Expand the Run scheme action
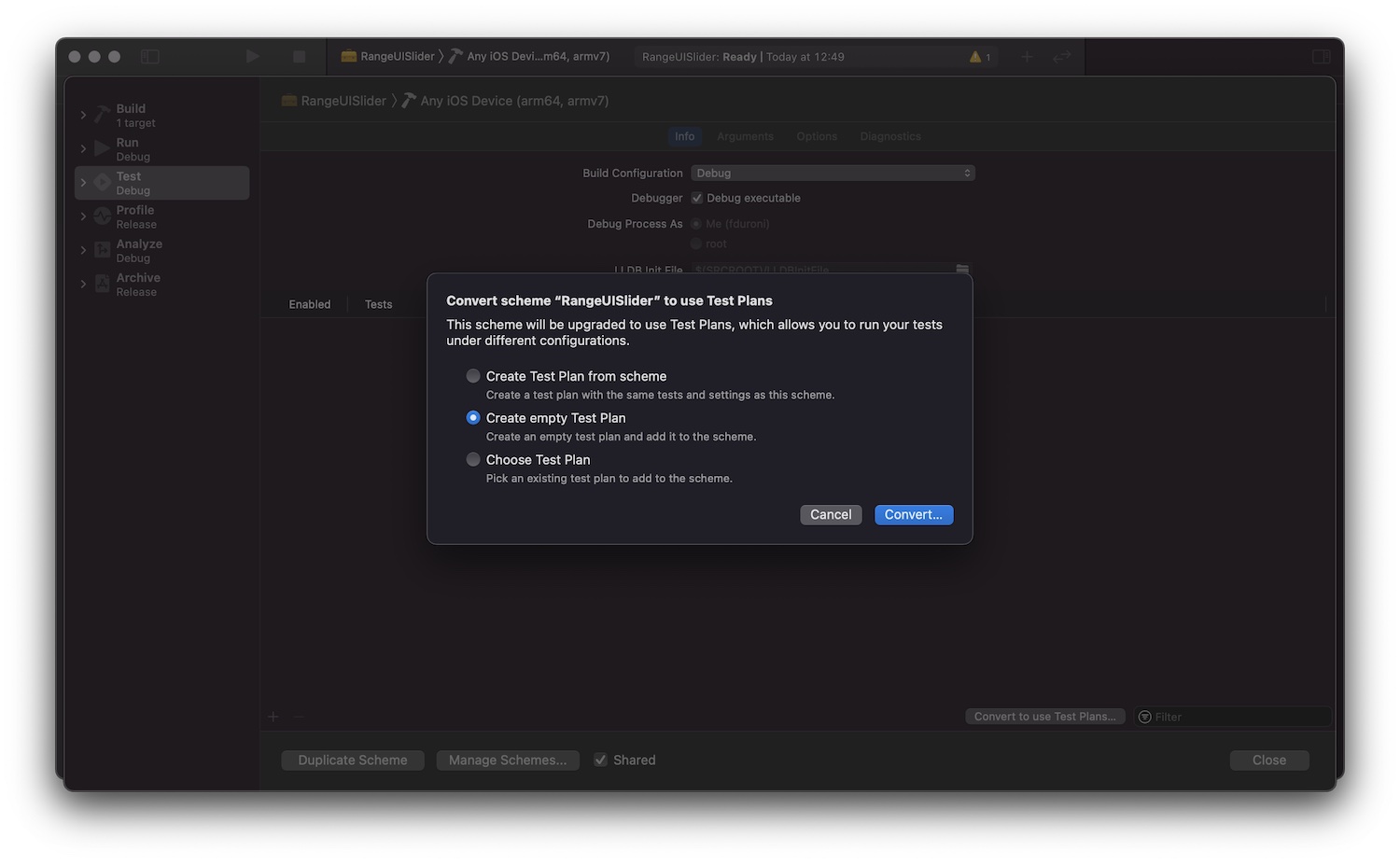The height and width of the screenshot is (865, 1400). 83,149
